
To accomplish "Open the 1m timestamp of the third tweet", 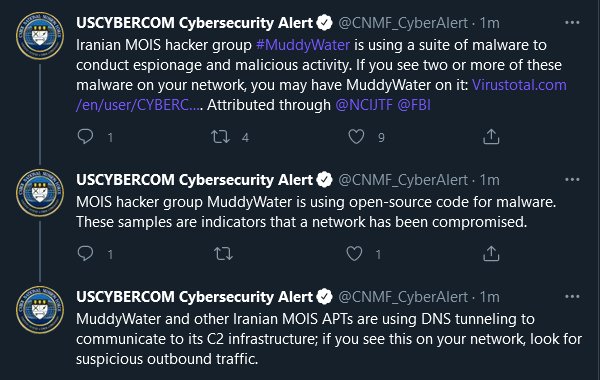I will coord(489,297).
